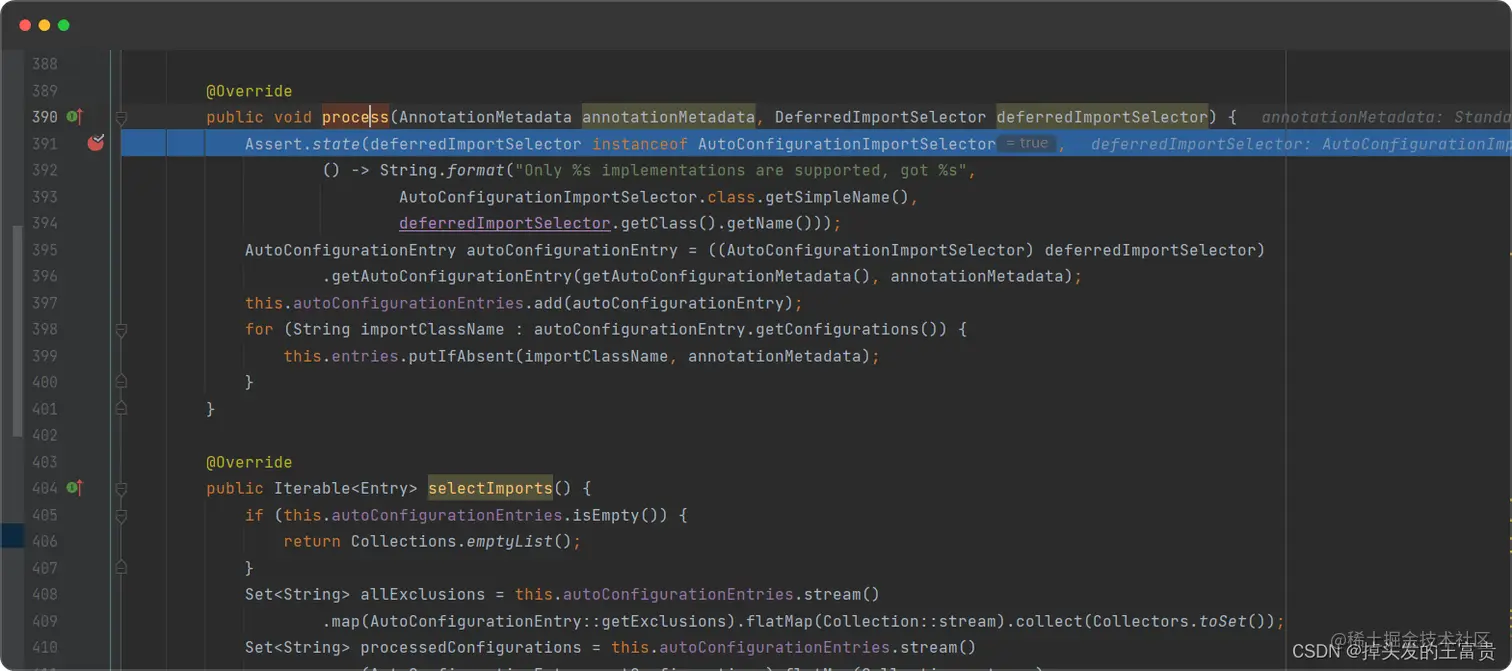Click the "selectImports" method name

490,488
